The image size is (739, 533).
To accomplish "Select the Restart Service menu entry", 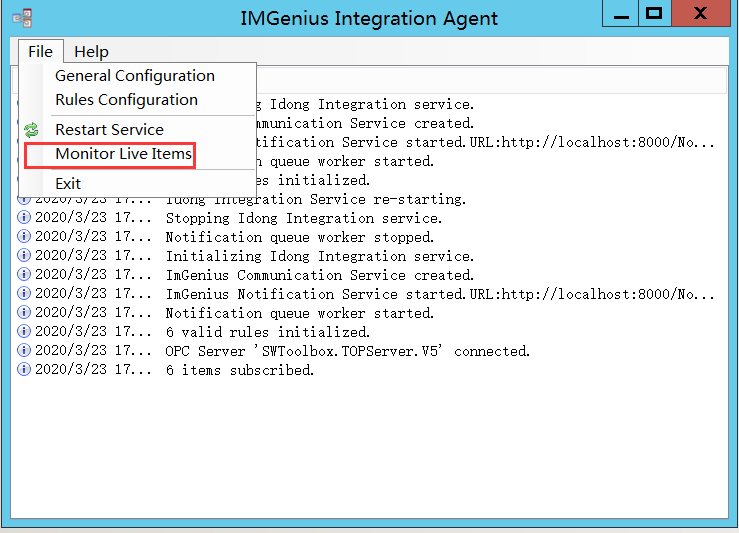I will coord(109,130).
